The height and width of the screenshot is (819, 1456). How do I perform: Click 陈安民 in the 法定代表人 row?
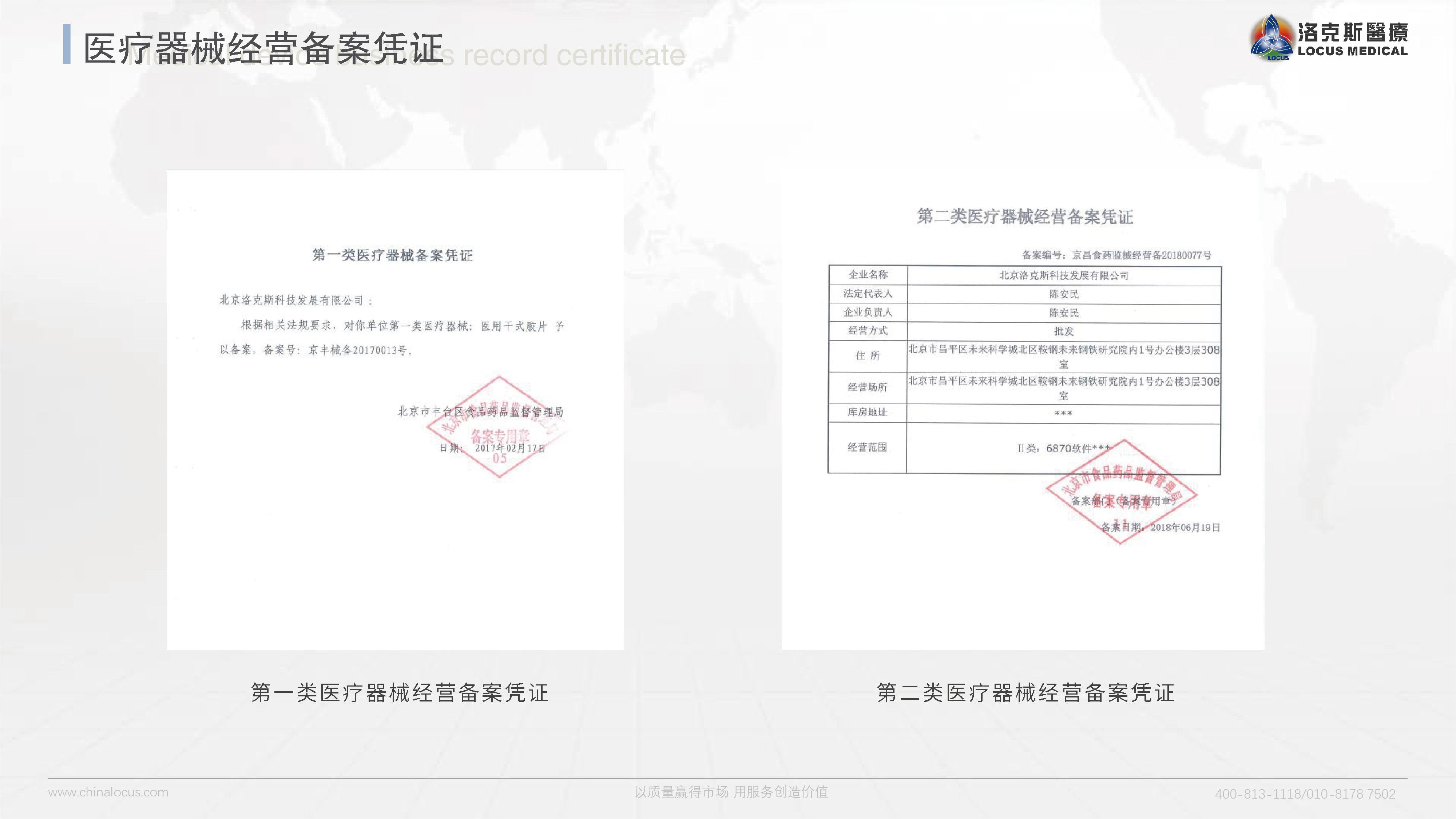[x=1064, y=294]
